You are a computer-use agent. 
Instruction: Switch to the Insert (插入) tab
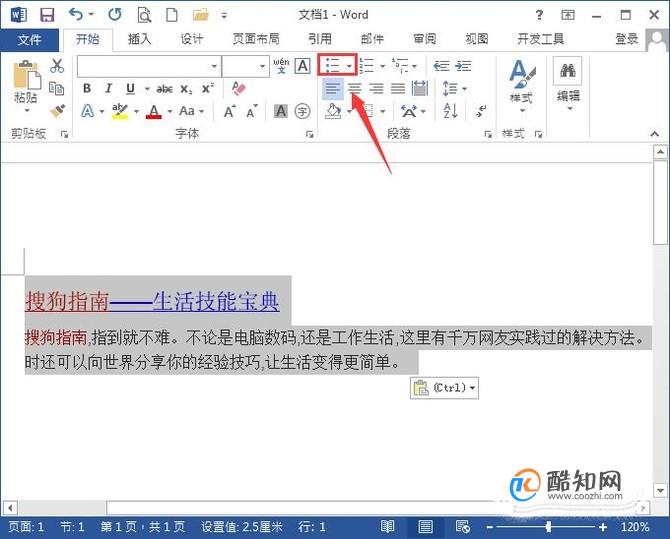(139, 40)
